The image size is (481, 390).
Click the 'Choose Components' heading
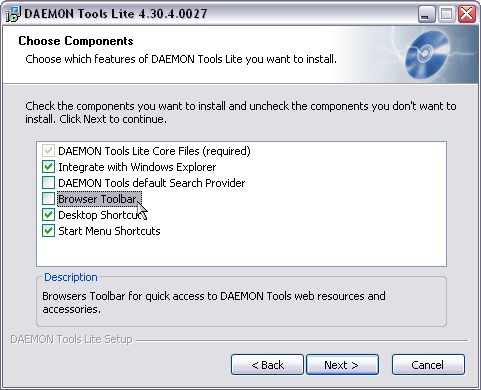(76, 41)
